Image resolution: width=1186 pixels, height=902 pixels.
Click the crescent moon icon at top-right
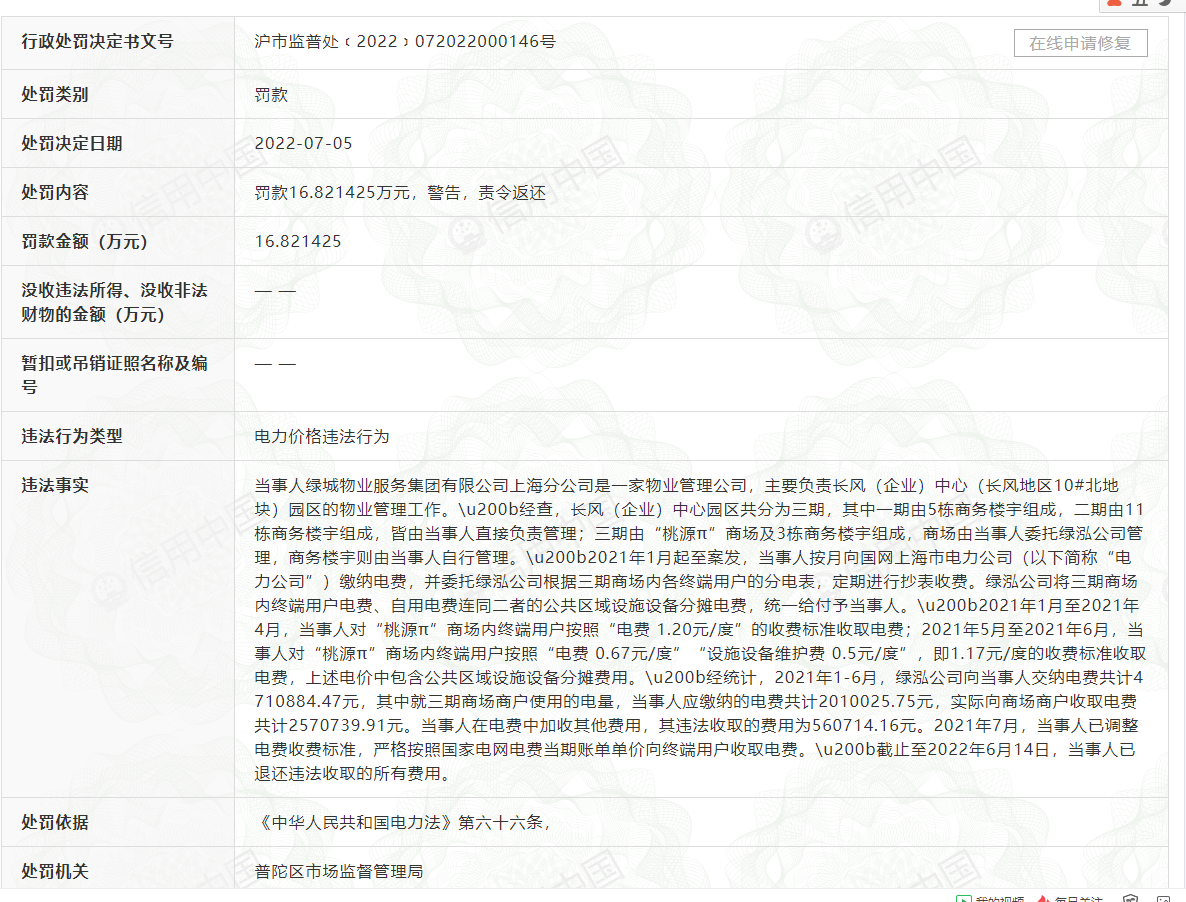pyautogui.click(x=1165, y=3)
